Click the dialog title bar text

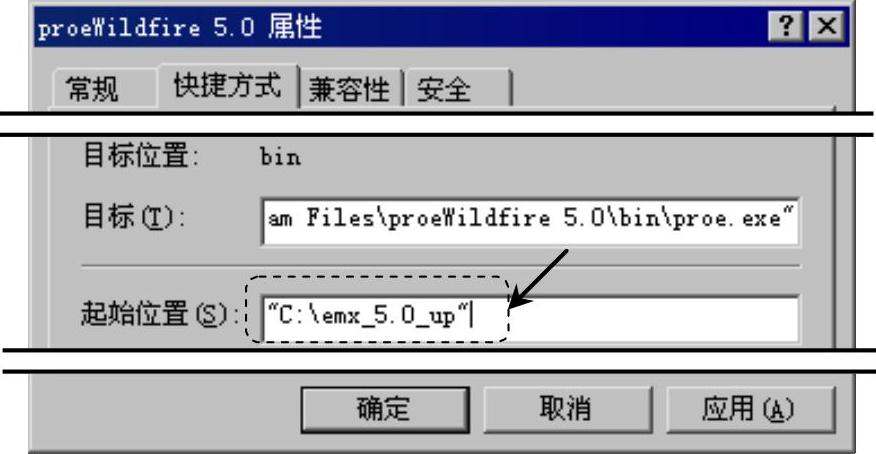(180, 27)
